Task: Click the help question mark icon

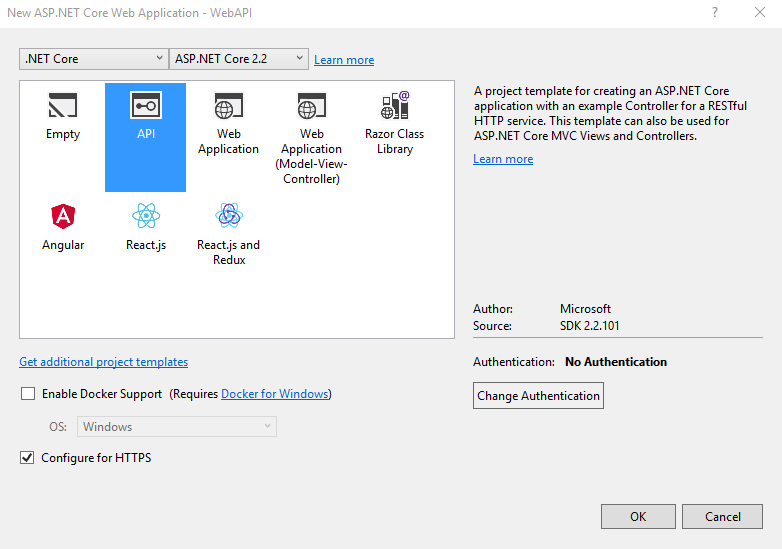Action: click(715, 12)
